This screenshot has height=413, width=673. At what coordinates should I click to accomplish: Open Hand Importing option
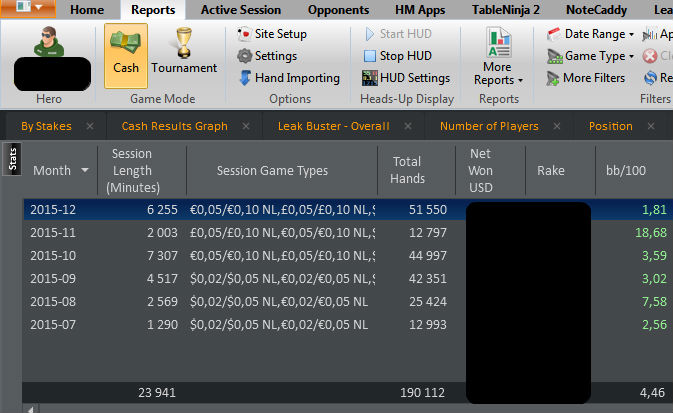[289, 78]
